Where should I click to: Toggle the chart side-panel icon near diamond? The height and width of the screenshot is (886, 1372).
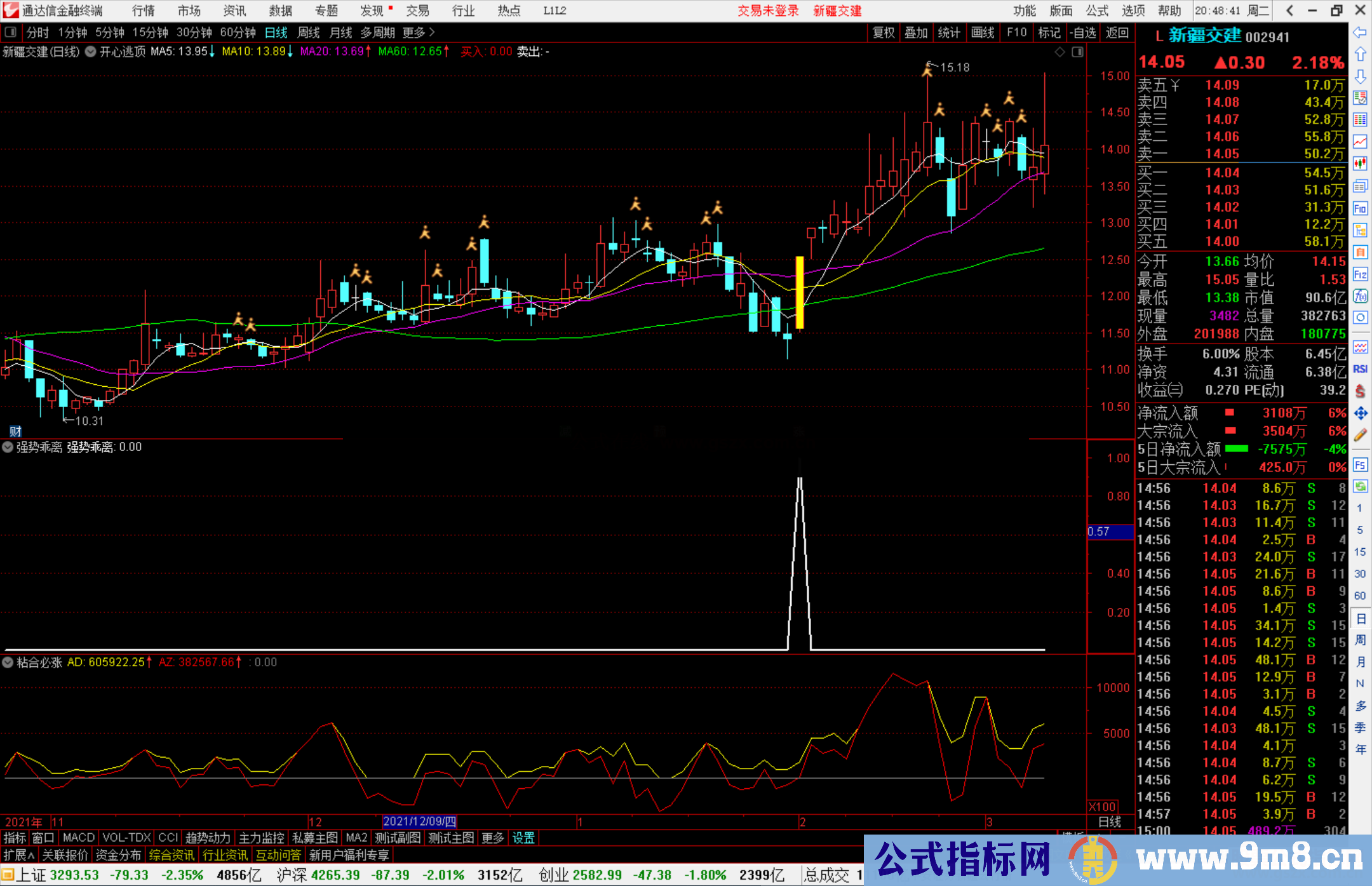click(1077, 52)
